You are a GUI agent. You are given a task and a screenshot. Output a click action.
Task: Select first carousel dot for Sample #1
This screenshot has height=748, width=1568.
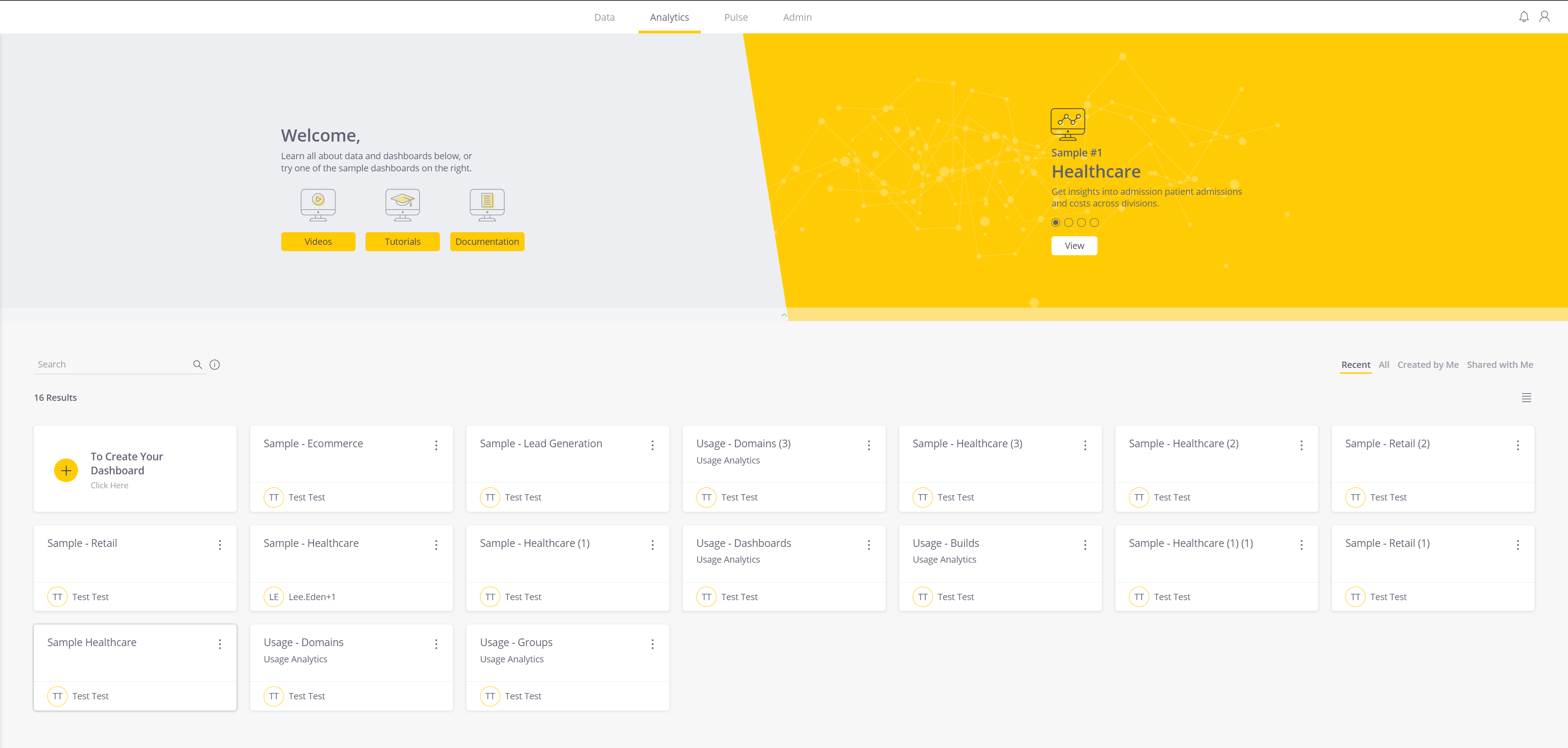click(1056, 222)
